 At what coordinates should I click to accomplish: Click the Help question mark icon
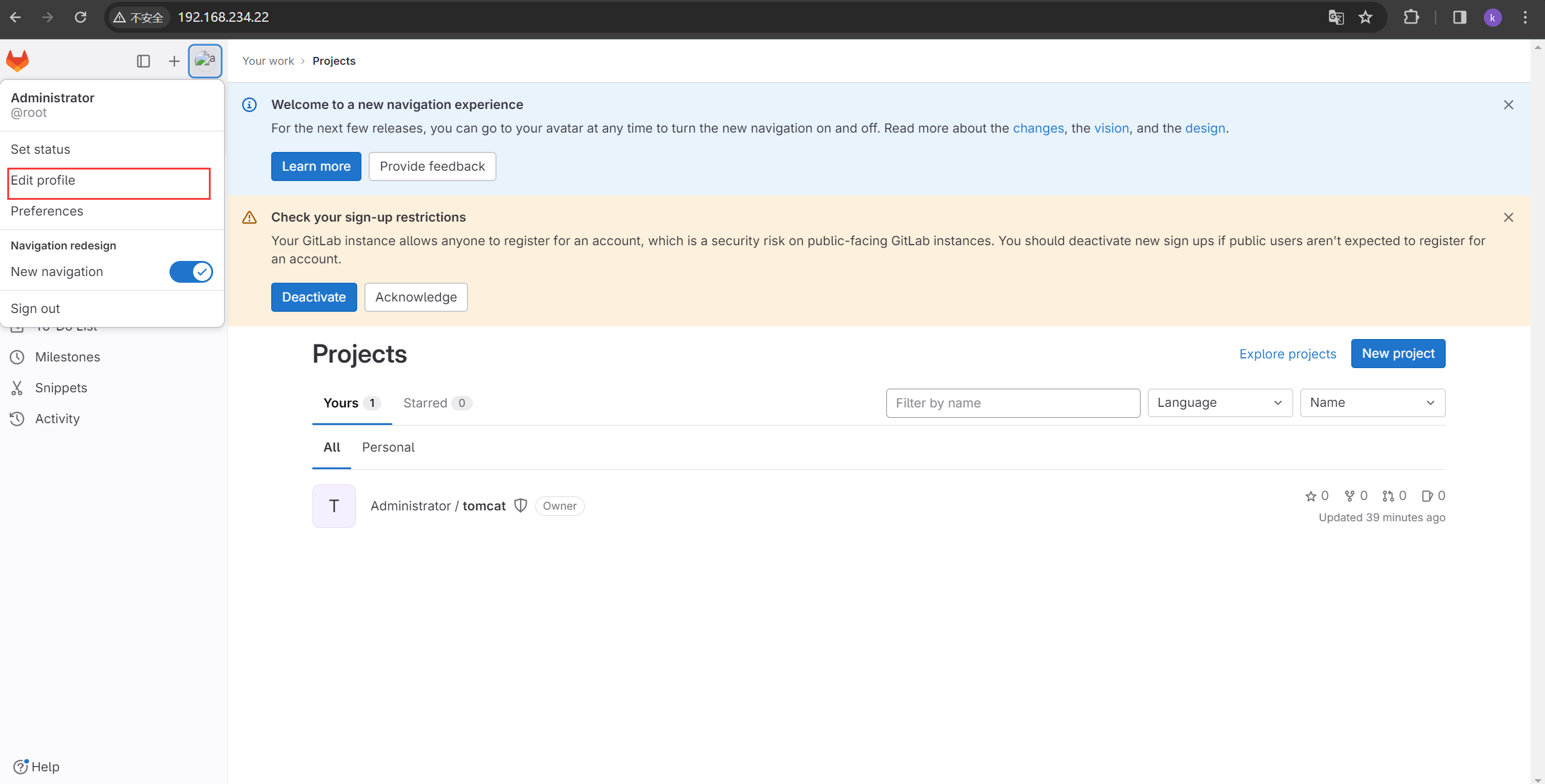[21, 766]
